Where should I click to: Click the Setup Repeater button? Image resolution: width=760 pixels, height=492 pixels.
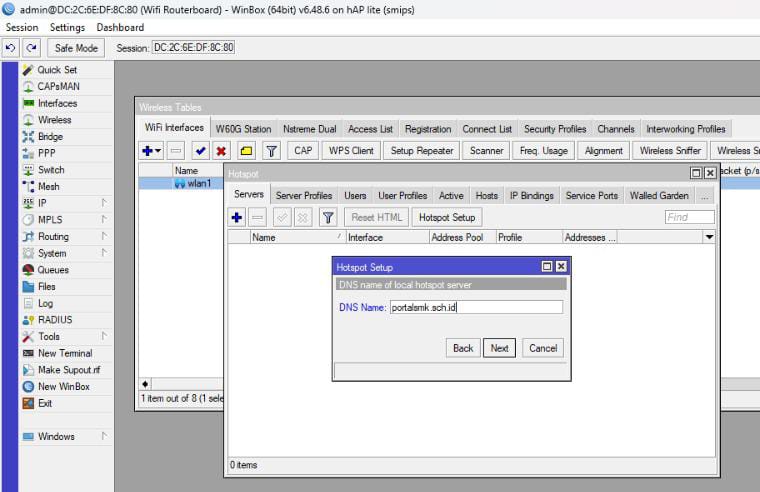pos(422,151)
